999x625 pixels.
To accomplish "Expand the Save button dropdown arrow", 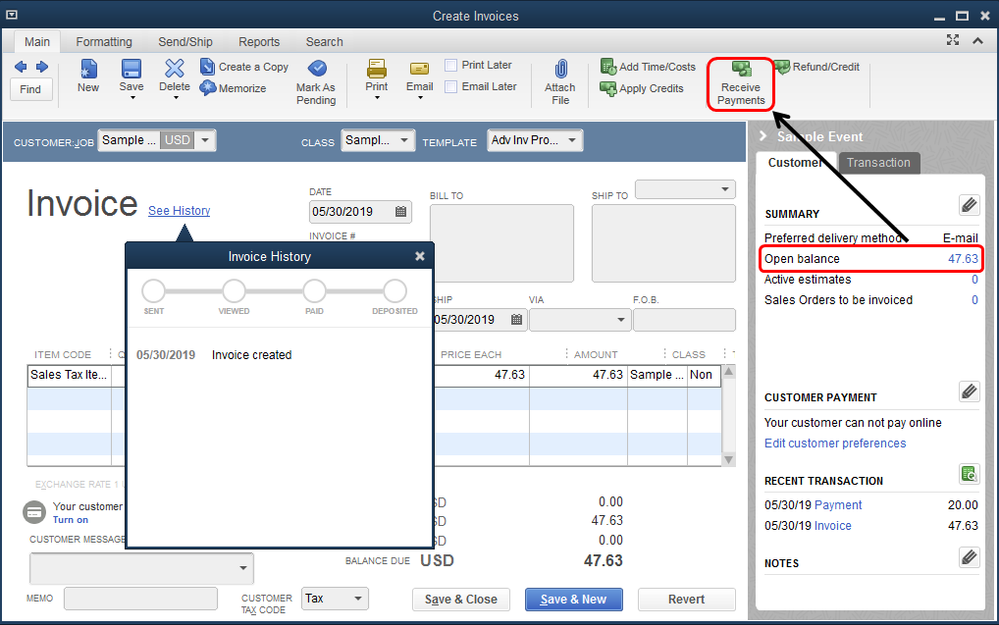I will tap(132, 98).
